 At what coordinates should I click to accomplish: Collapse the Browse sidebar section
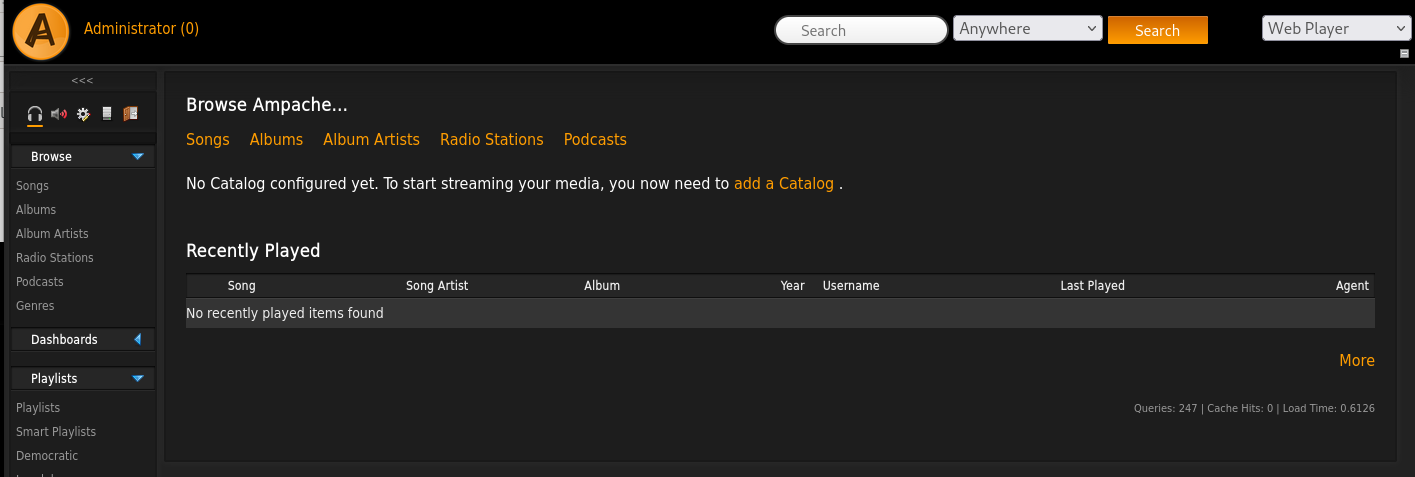tap(137, 157)
